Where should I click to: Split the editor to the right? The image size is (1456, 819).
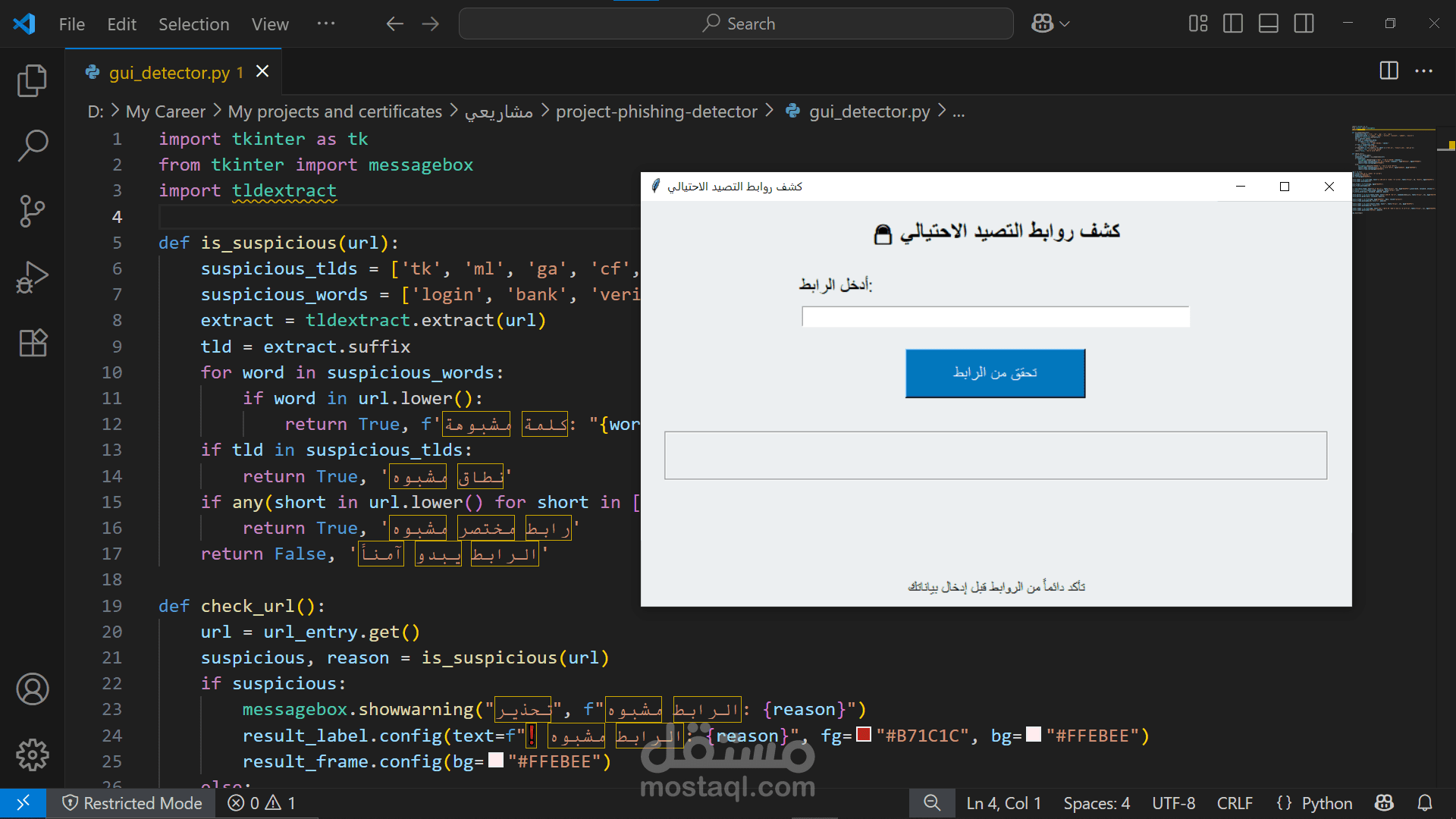point(1389,71)
